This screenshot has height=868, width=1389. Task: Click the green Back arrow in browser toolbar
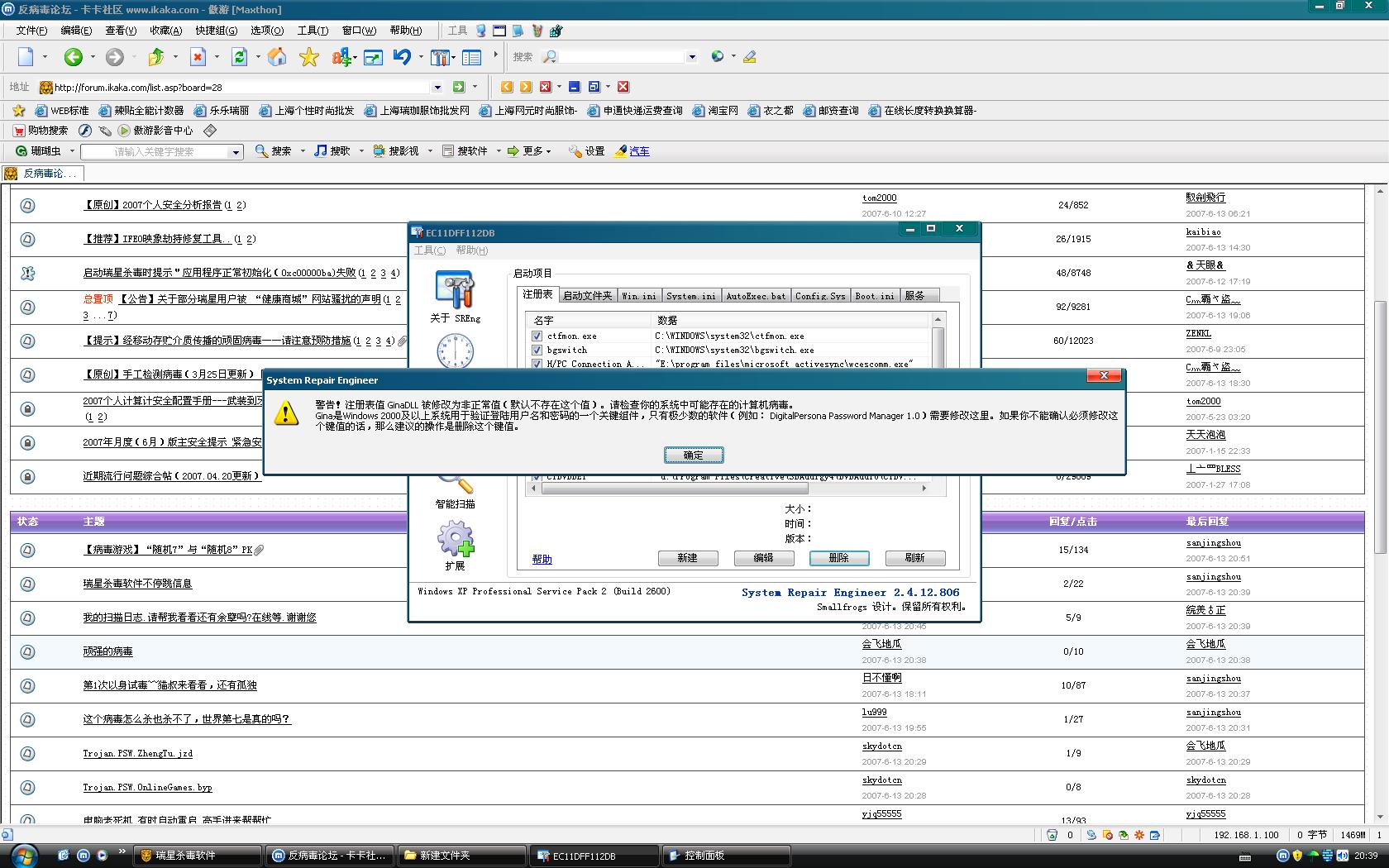click(x=74, y=57)
